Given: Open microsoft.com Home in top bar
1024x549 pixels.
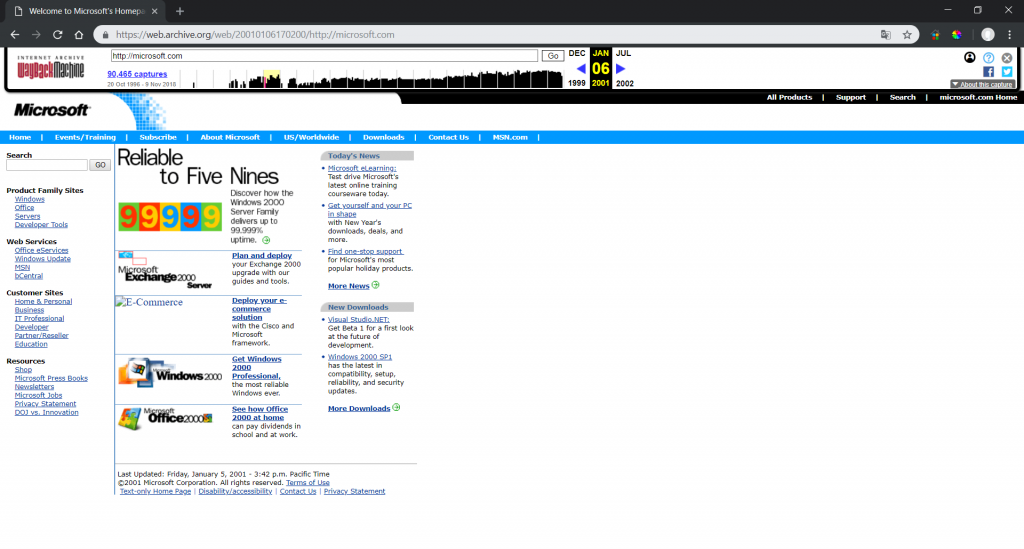Looking at the screenshot, I should pyautogui.click(x=978, y=97).
